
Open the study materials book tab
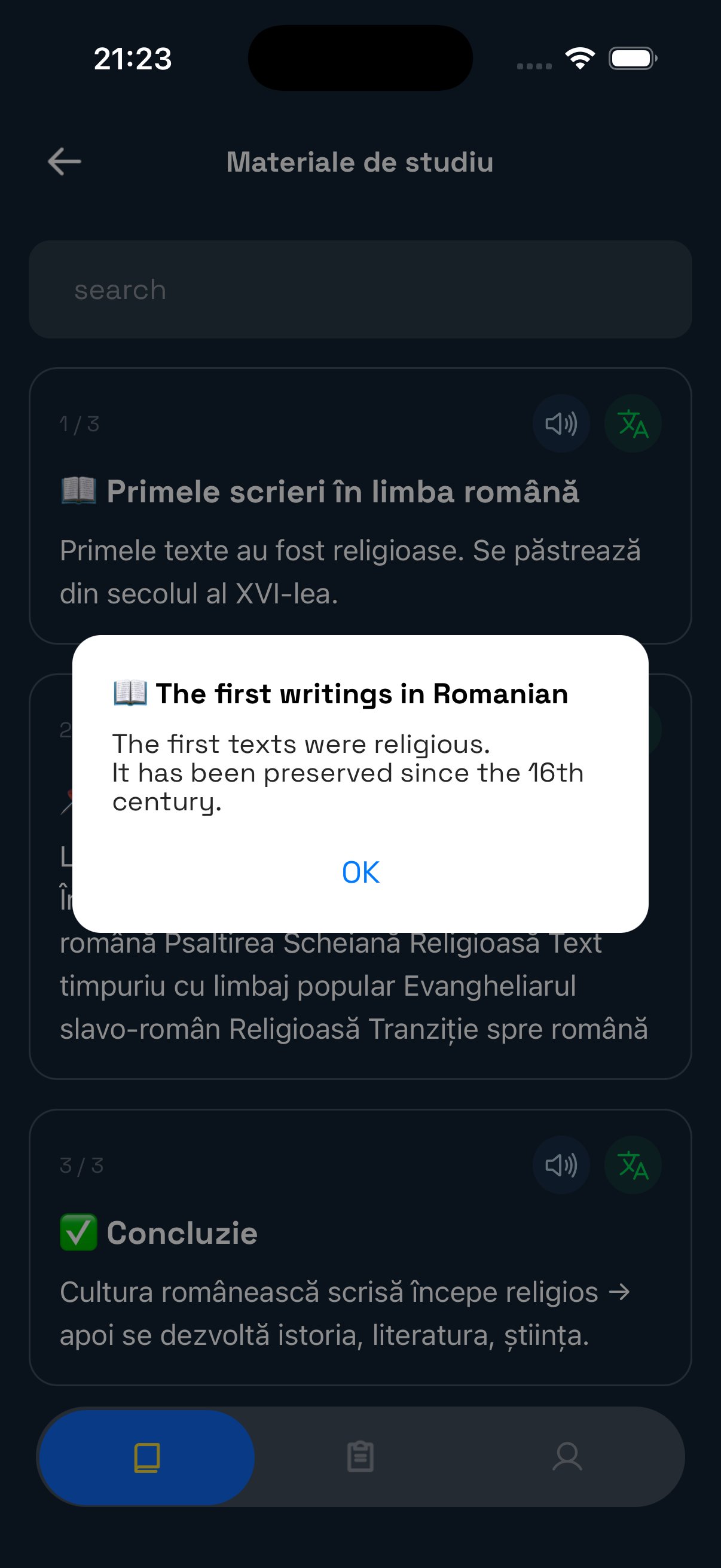point(146,1457)
